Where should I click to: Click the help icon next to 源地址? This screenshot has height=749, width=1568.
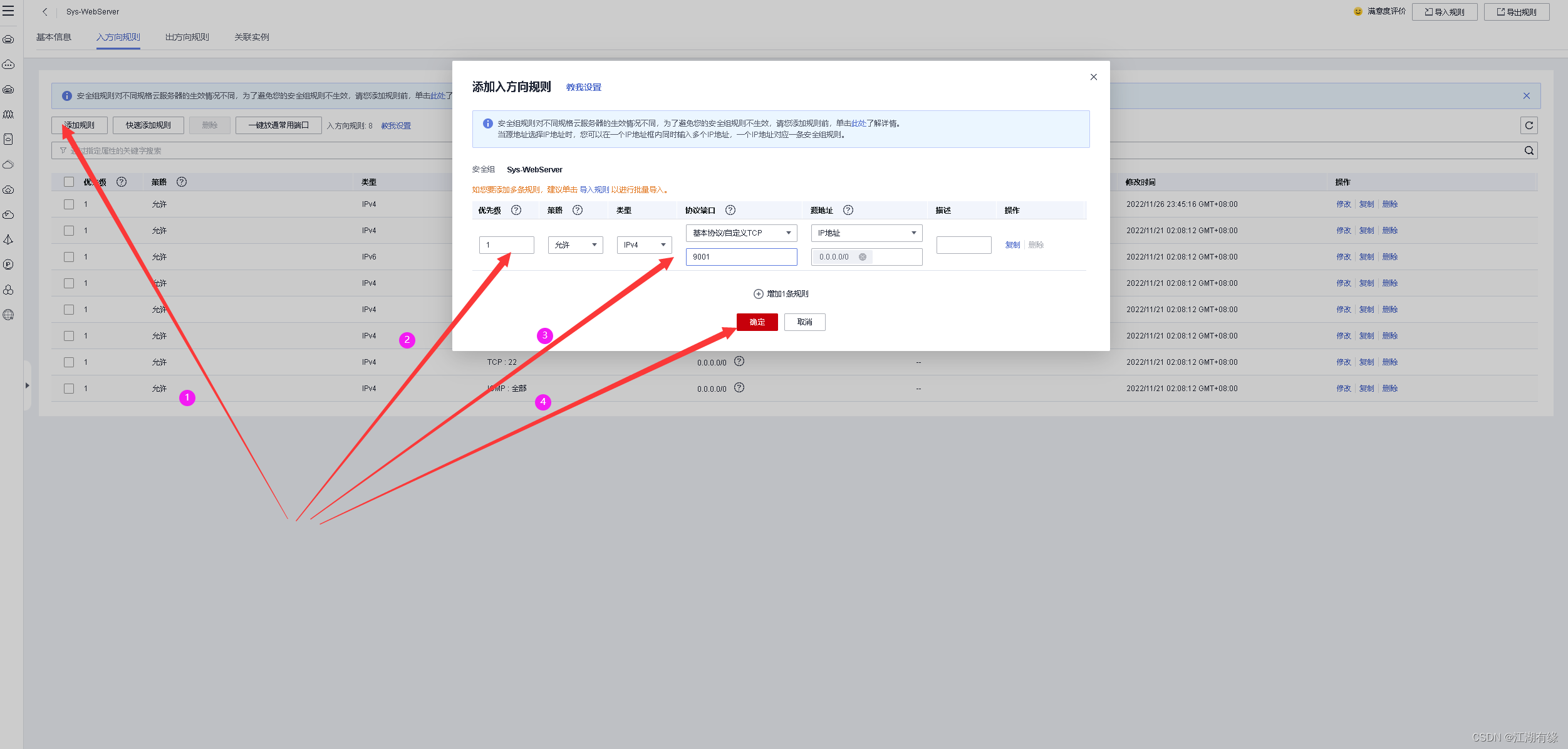tap(848, 210)
